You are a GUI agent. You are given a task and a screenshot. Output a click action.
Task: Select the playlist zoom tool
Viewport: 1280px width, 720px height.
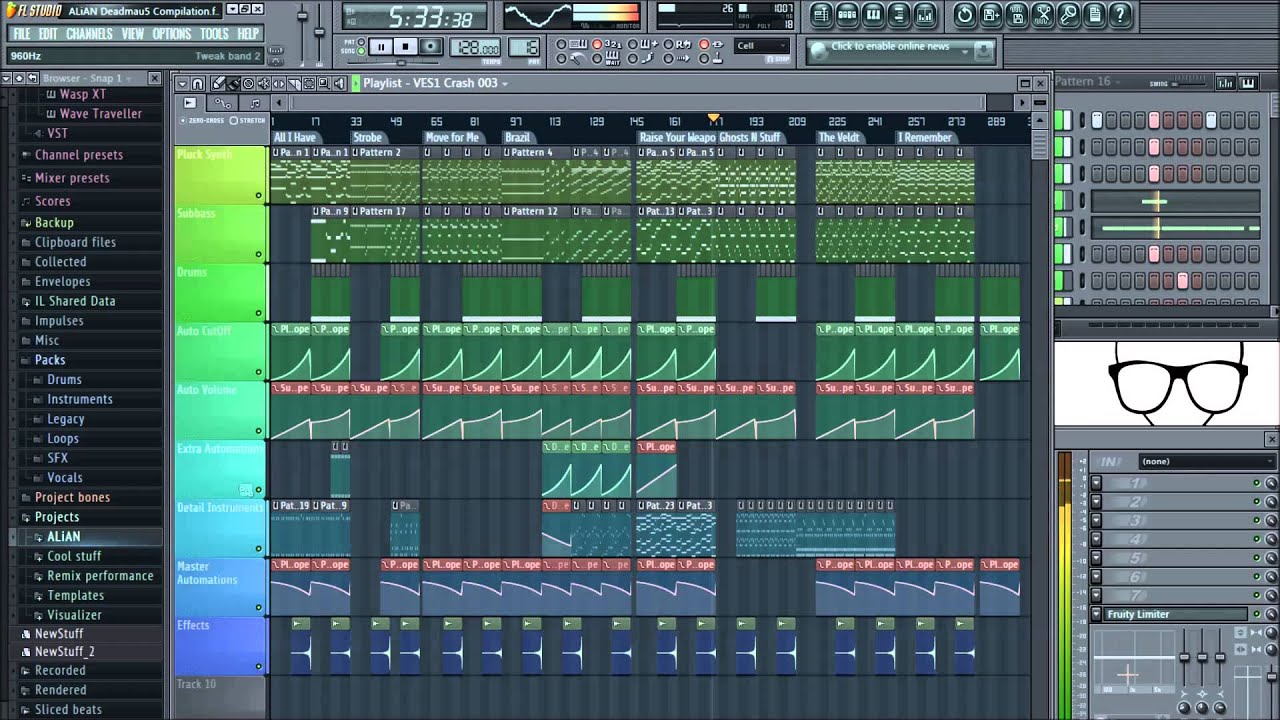tap(324, 83)
